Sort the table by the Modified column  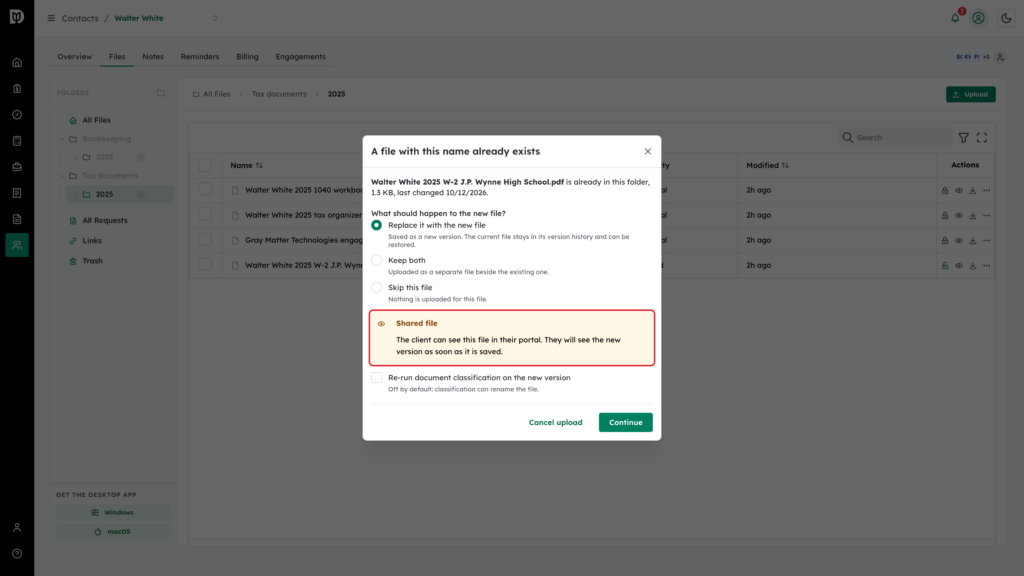pos(767,165)
